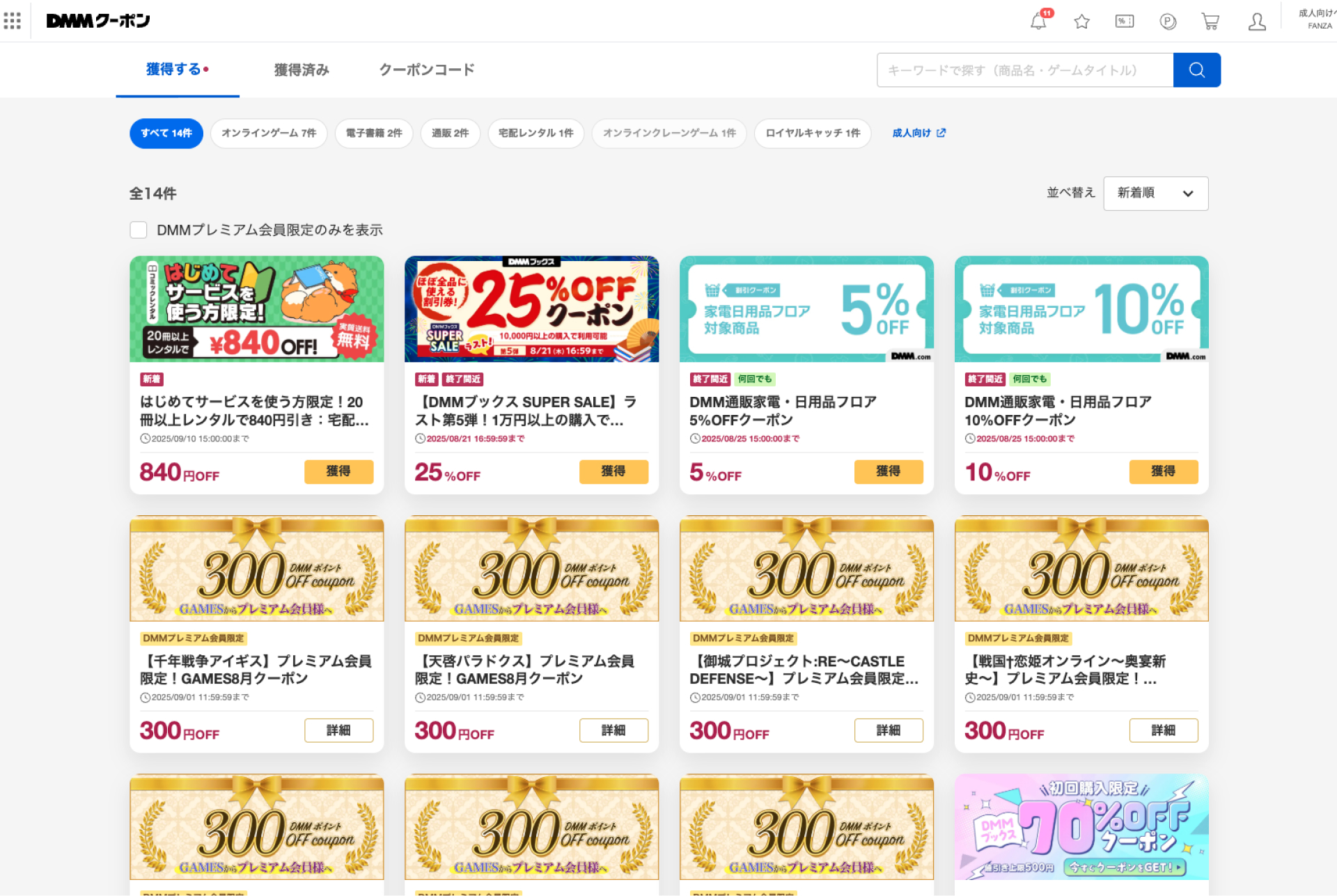
Task: Expand the 新着順 sort dropdown
Action: click(x=1155, y=193)
